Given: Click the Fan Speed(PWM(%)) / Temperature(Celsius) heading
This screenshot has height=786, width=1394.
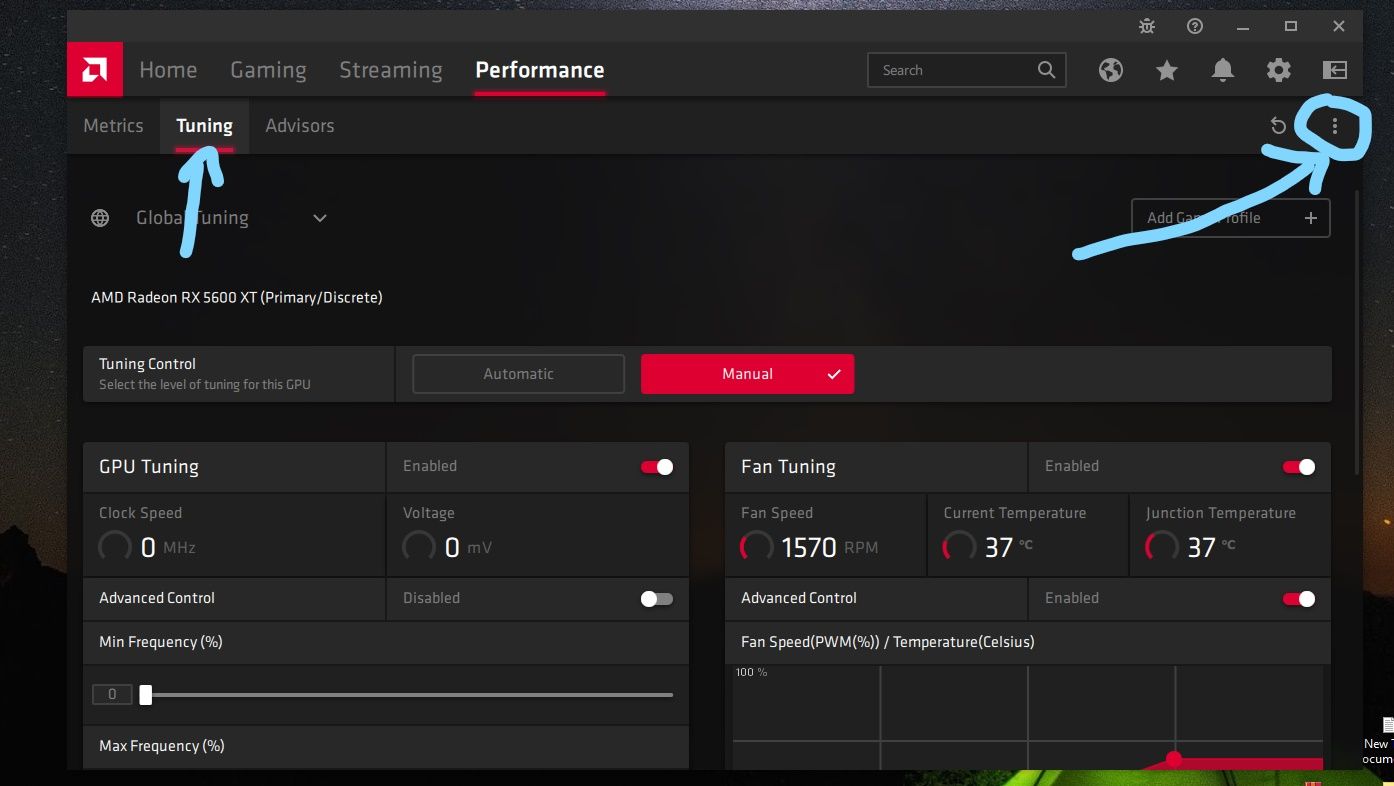Looking at the screenshot, I should click(x=888, y=642).
